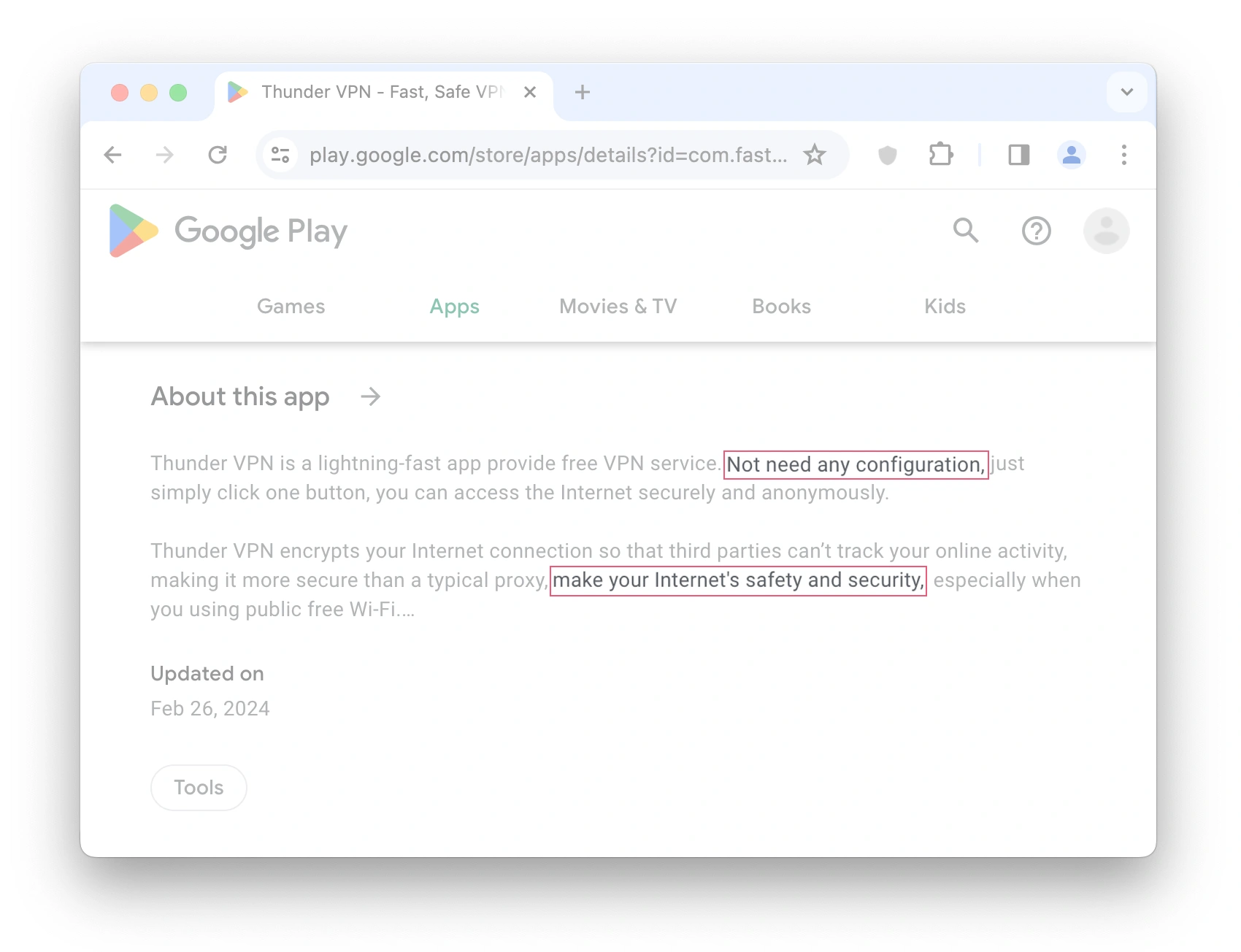Reload the Thunder VPN page
Viewport: 1241px width, 952px height.
tap(218, 155)
